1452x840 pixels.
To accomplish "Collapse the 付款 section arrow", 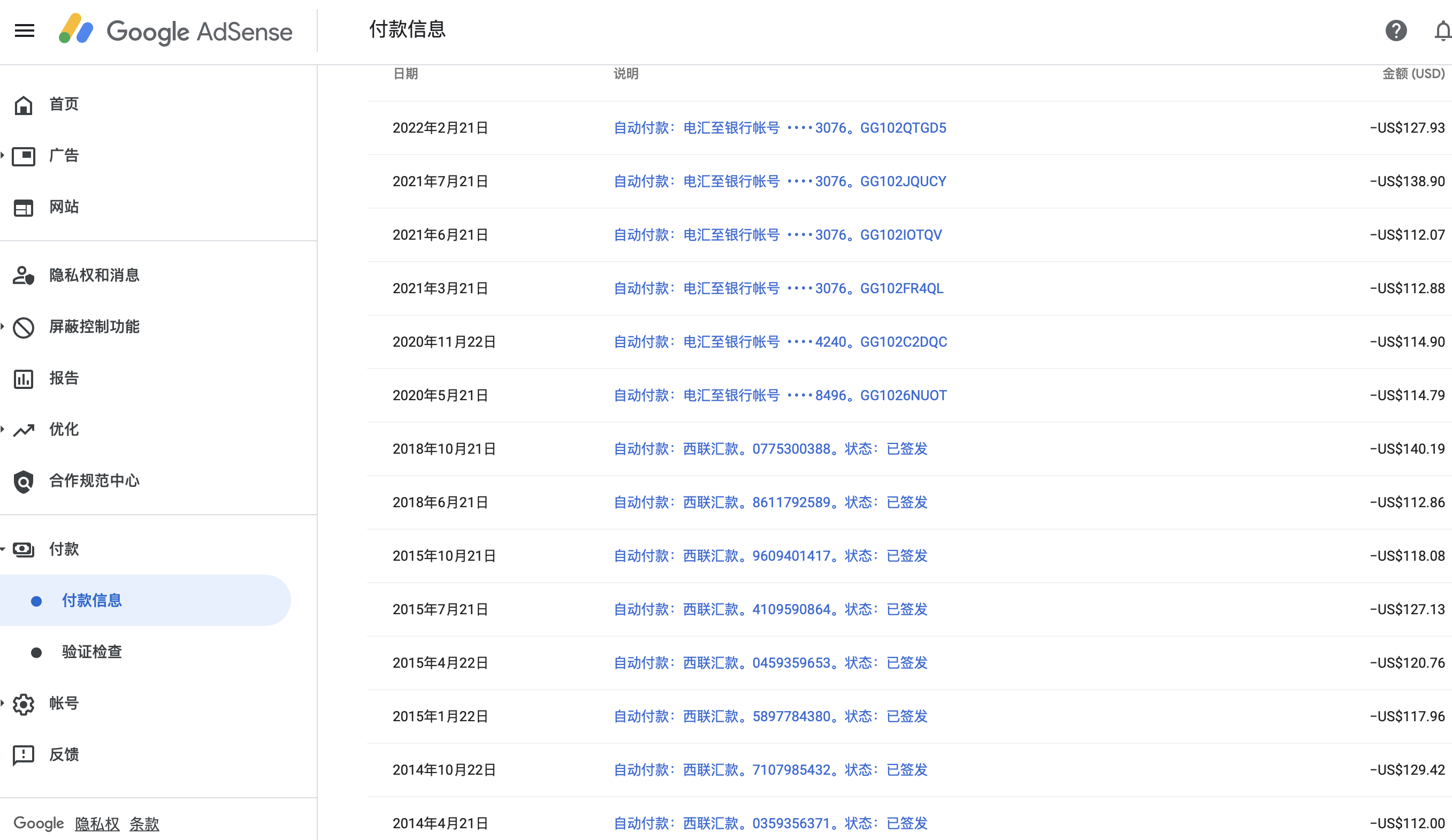I will [x=3, y=549].
